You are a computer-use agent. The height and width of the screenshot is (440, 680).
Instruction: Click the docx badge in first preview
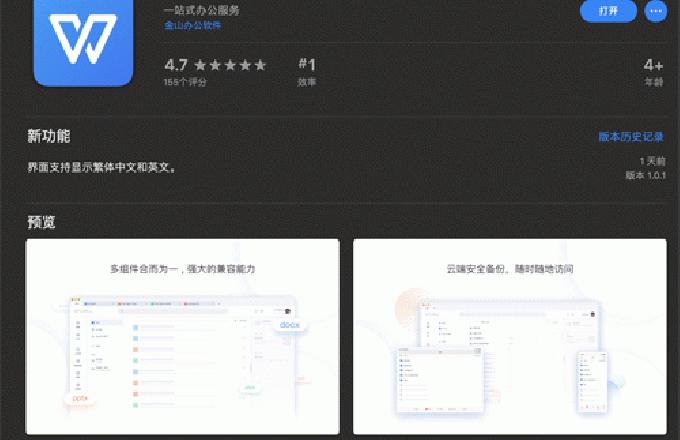pyautogui.click(x=290, y=325)
